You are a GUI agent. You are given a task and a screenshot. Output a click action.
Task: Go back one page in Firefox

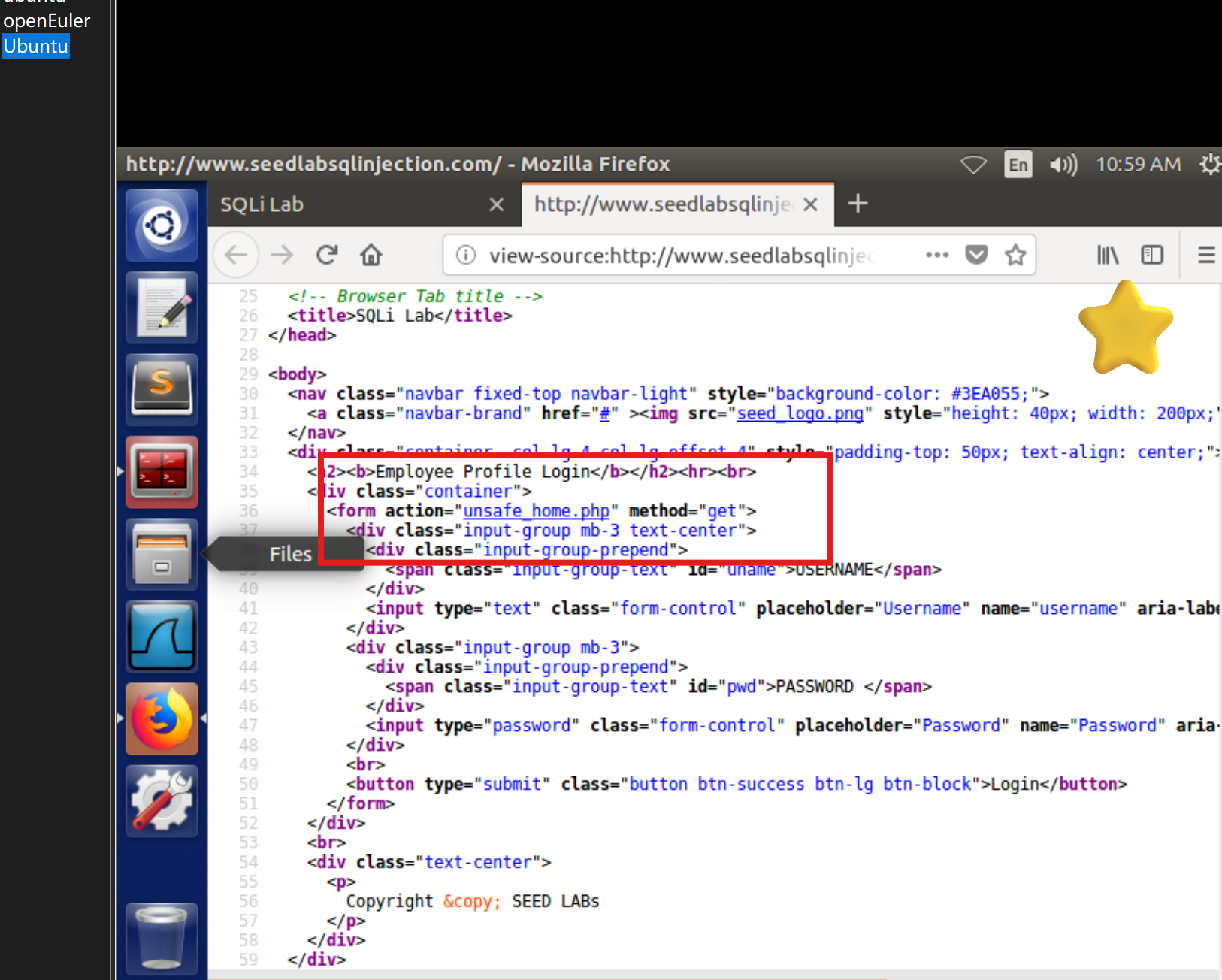[x=236, y=256]
